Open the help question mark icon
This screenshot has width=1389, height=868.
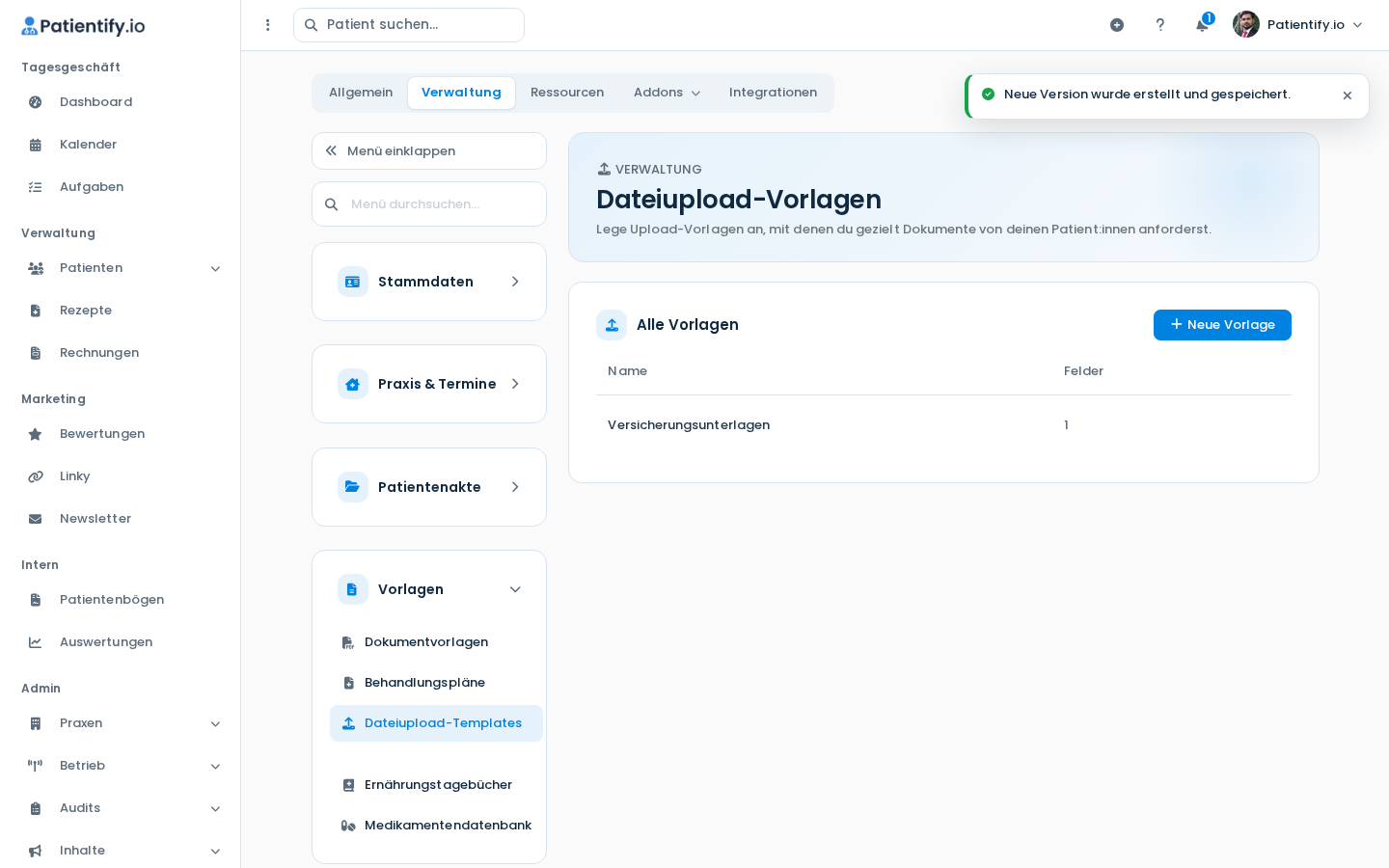(1160, 25)
